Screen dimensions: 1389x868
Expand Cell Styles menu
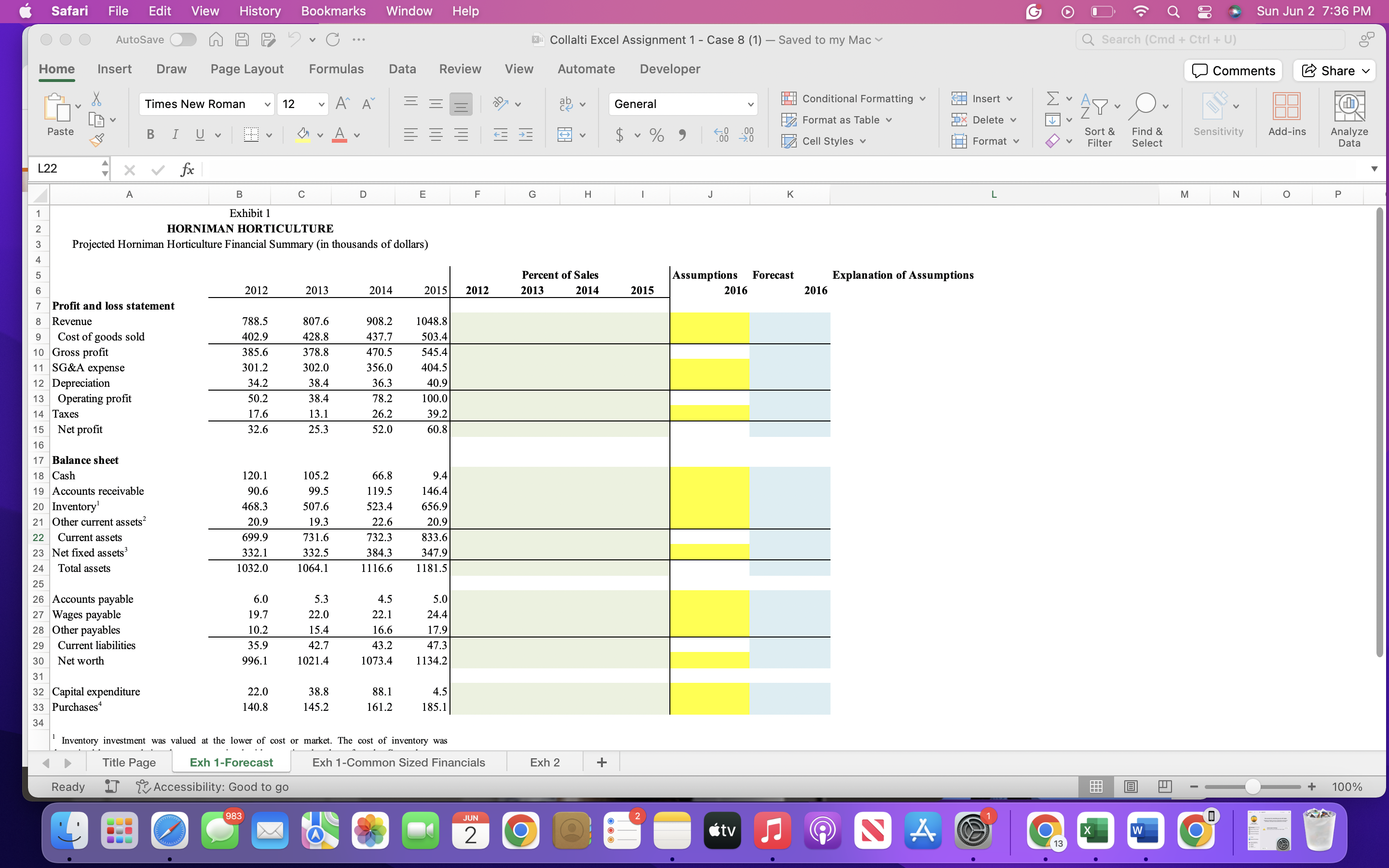(x=824, y=141)
